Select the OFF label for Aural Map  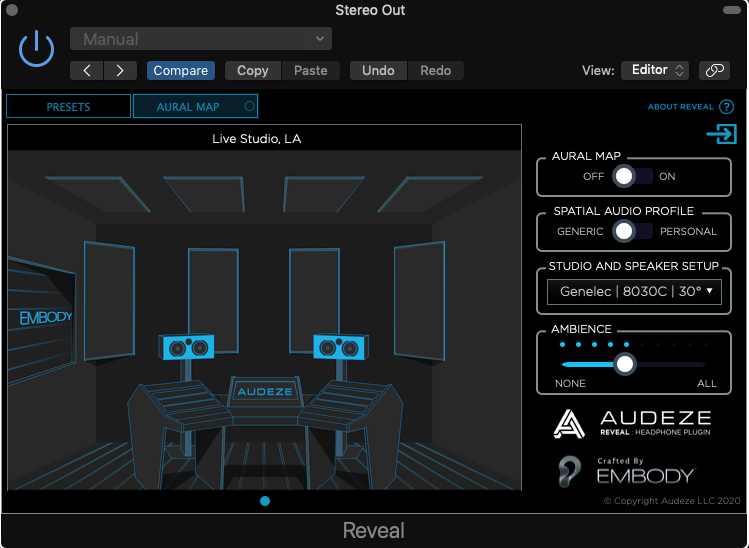(x=593, y=176)
